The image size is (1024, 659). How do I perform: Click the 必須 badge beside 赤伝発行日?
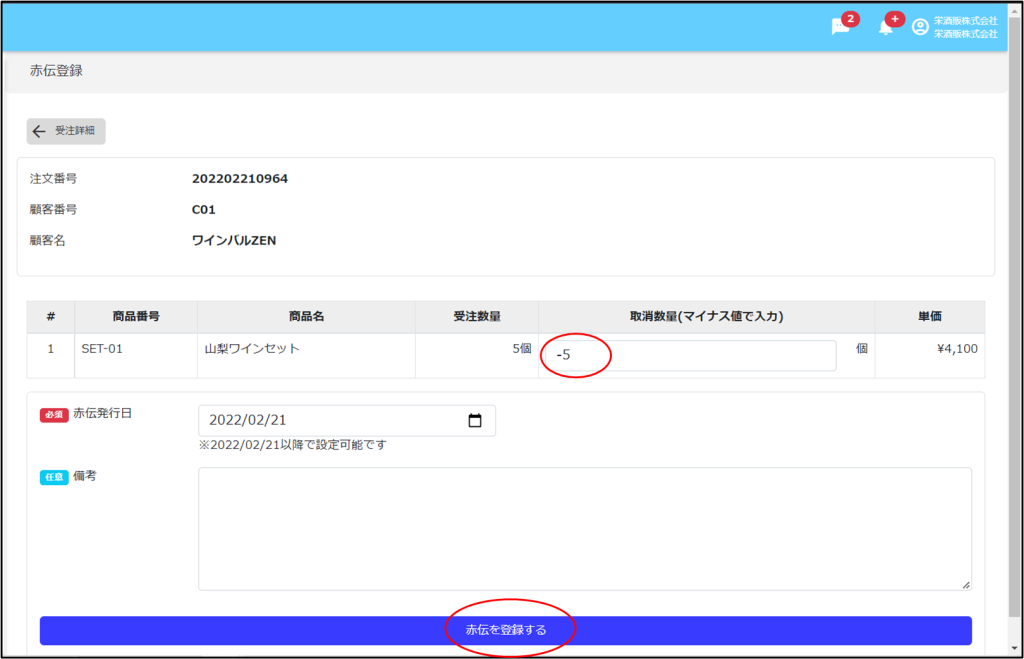click(54, 414)
